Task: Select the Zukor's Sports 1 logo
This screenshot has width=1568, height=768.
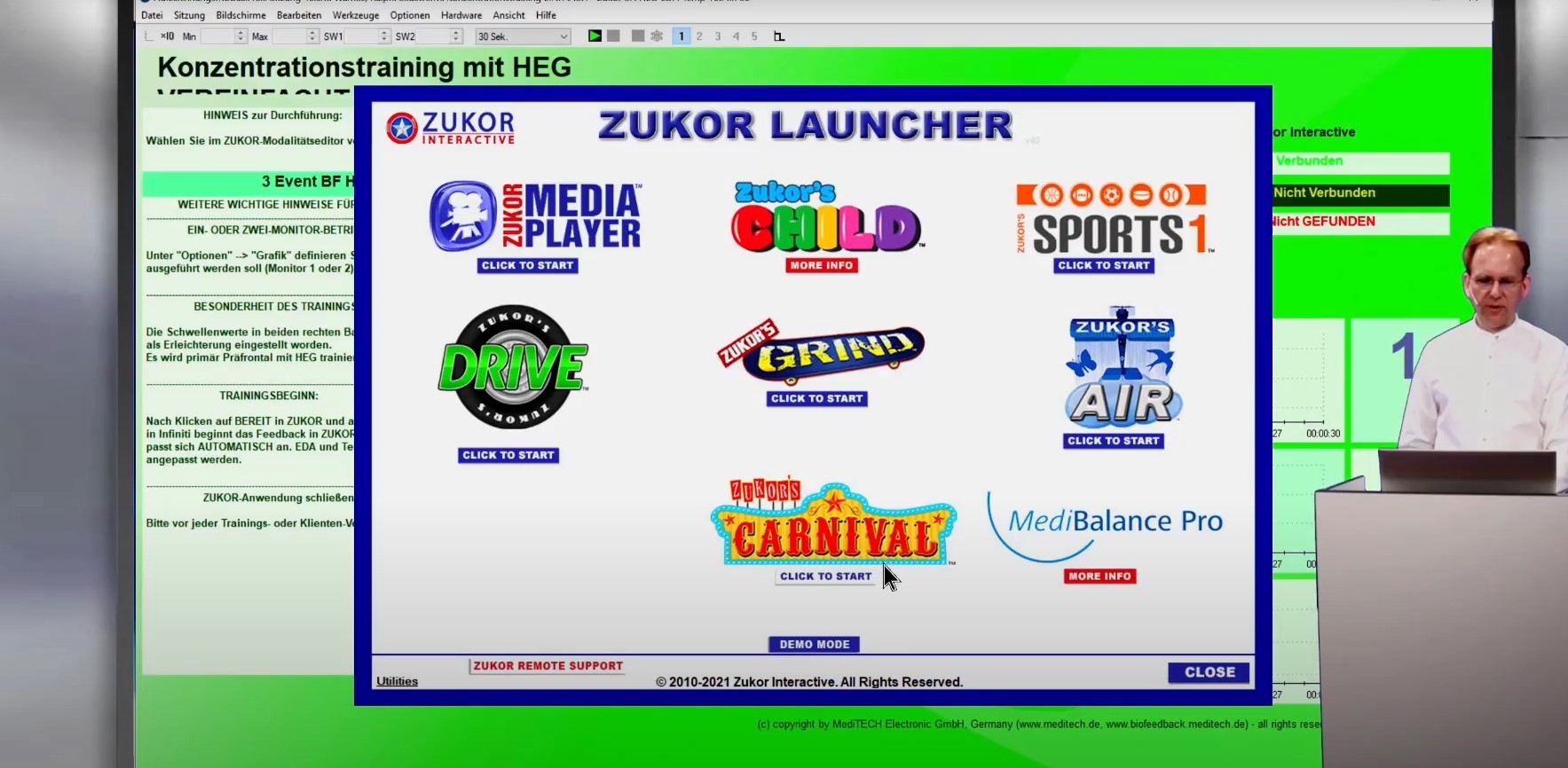Action: (x=1114, y=219)
